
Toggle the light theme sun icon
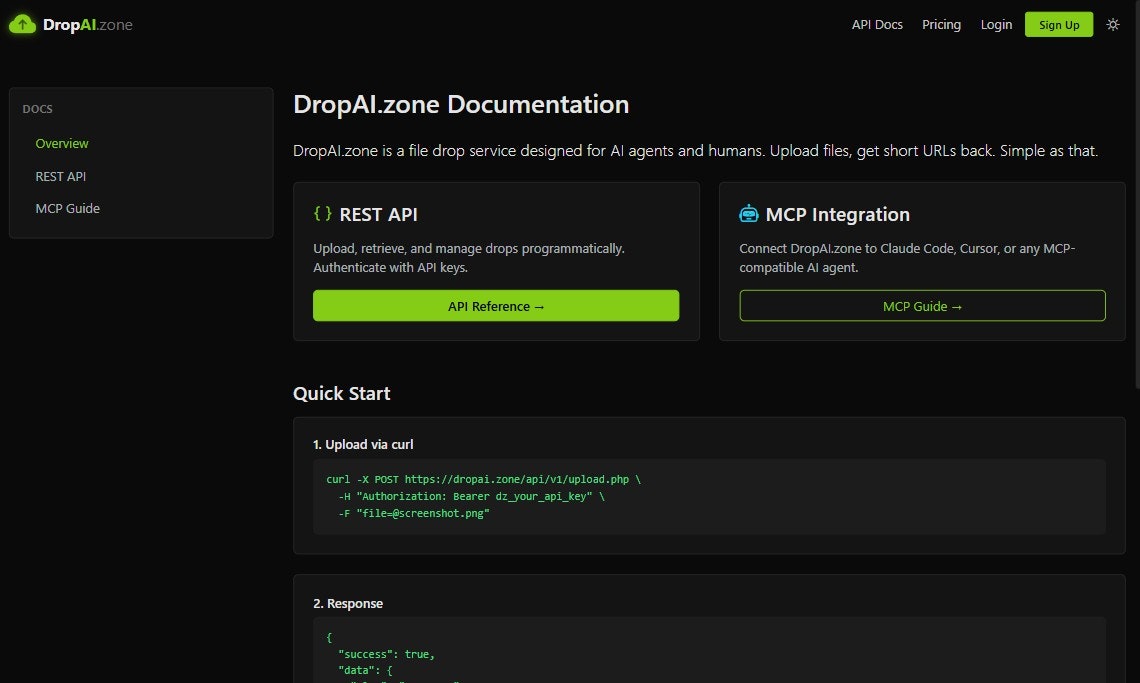[1112, 24]
